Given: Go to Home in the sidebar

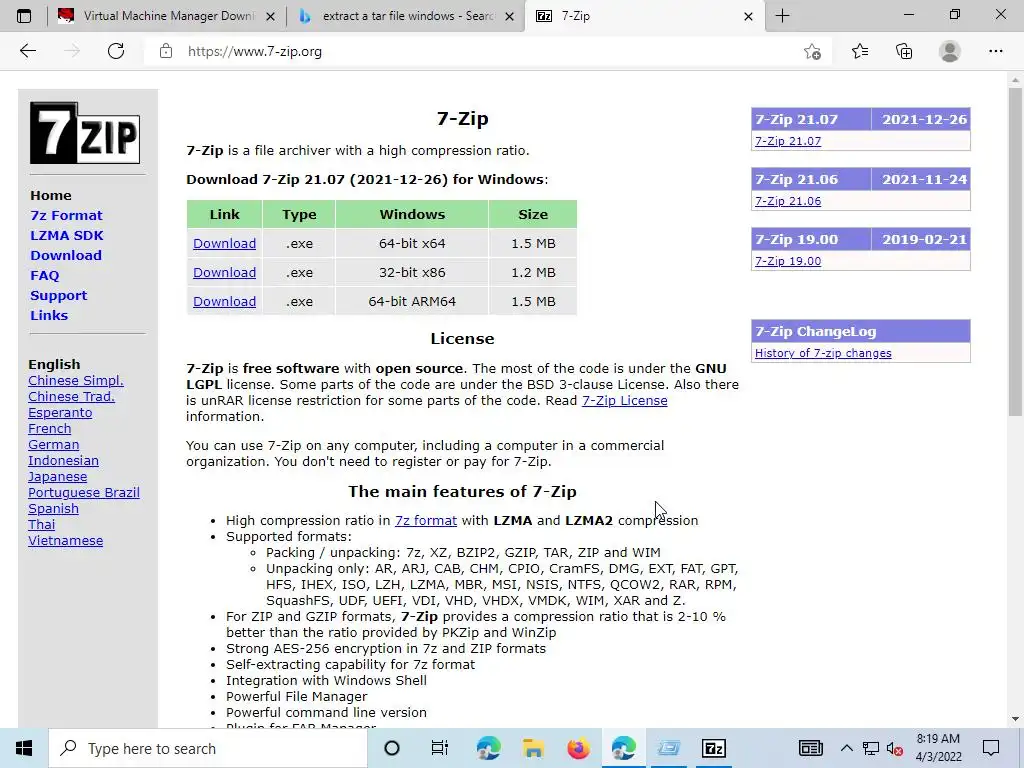Looking at the screenshot, I should click(x=51, y=195).
